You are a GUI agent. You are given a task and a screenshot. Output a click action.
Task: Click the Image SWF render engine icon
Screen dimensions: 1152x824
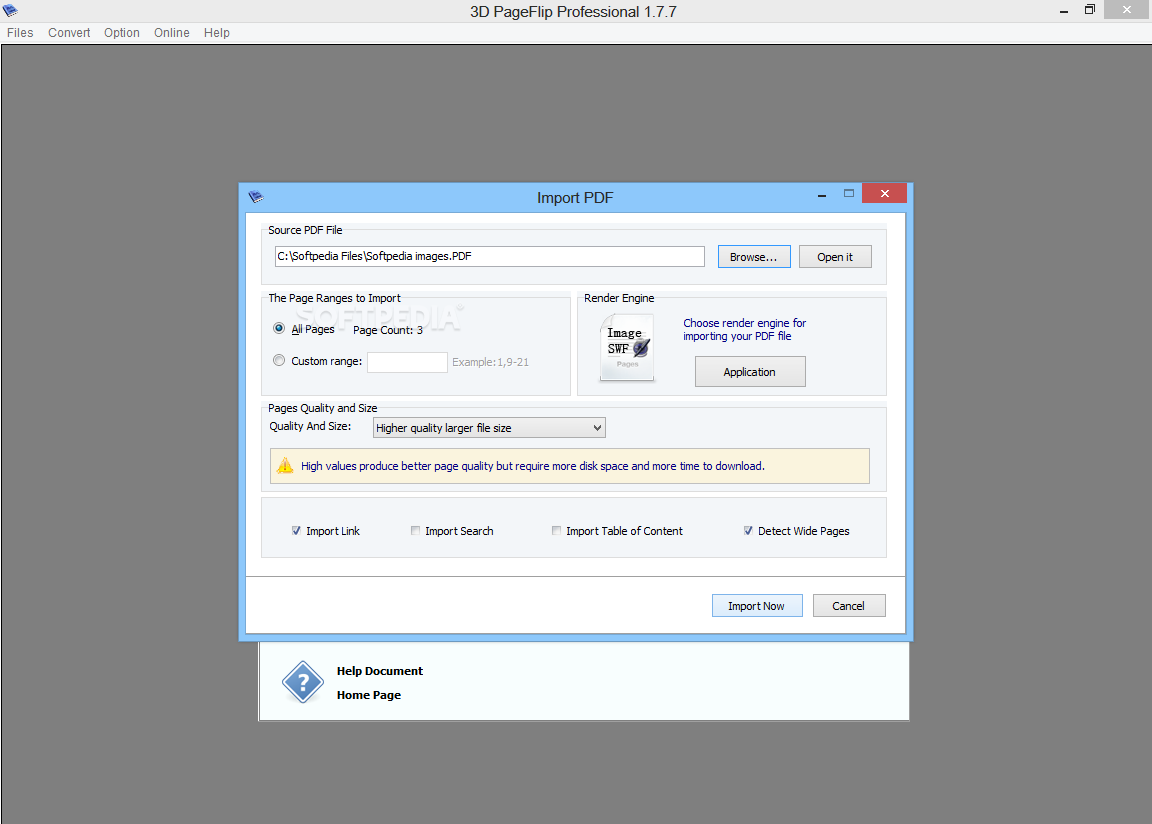tap(627, 347)
